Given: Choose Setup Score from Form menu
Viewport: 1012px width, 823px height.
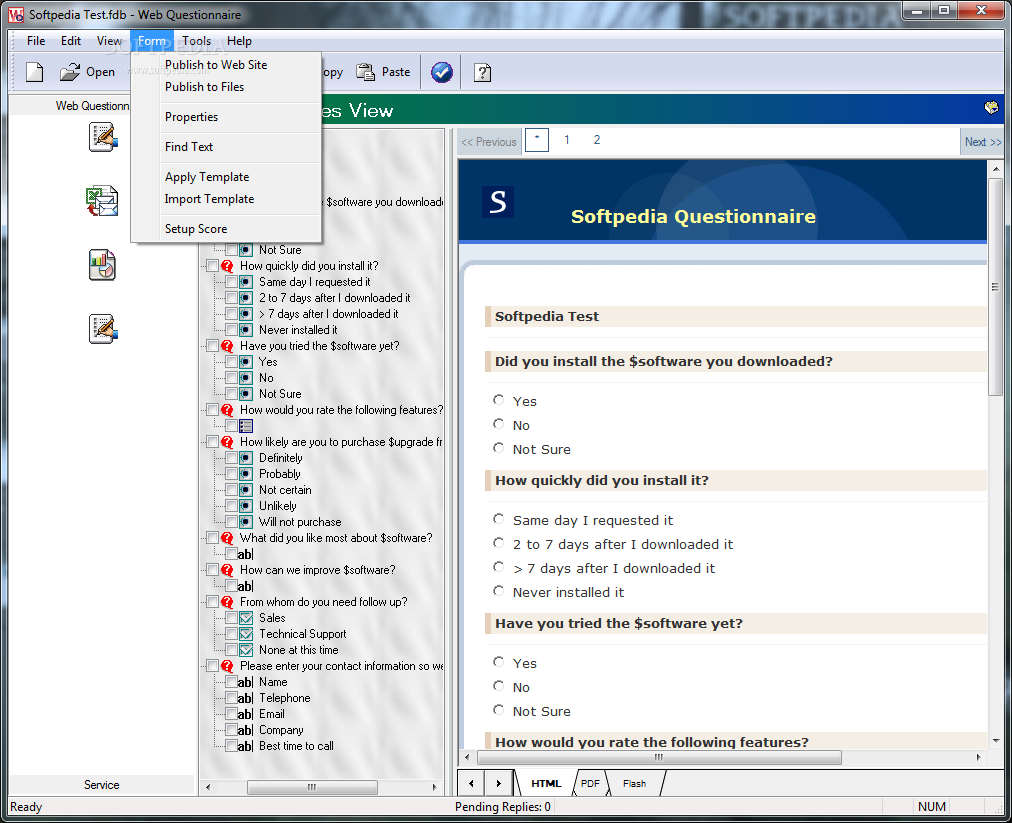Looking at the screenshot, I should point(196,229).
